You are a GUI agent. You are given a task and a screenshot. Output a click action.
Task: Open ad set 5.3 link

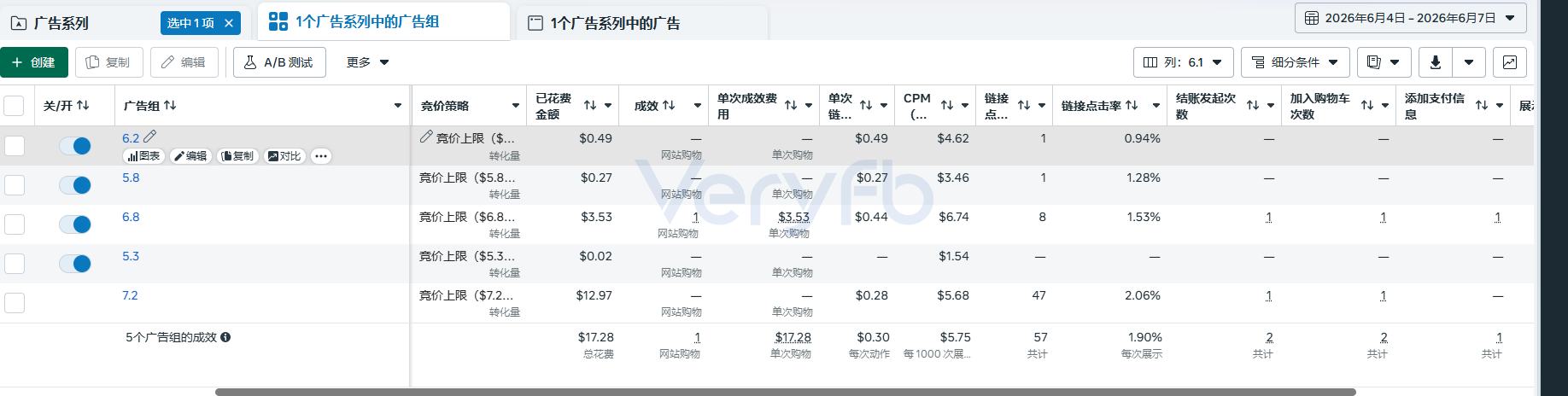point(131,256)
